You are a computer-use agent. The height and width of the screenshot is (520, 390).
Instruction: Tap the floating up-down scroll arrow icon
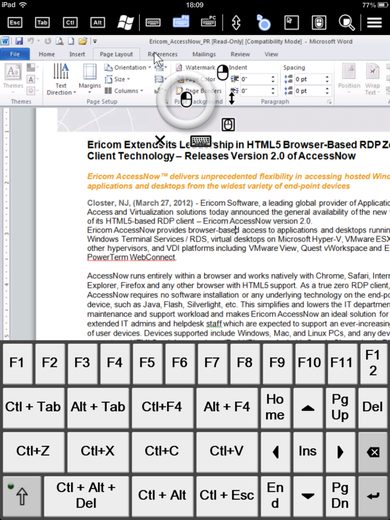tap(232, 98)
